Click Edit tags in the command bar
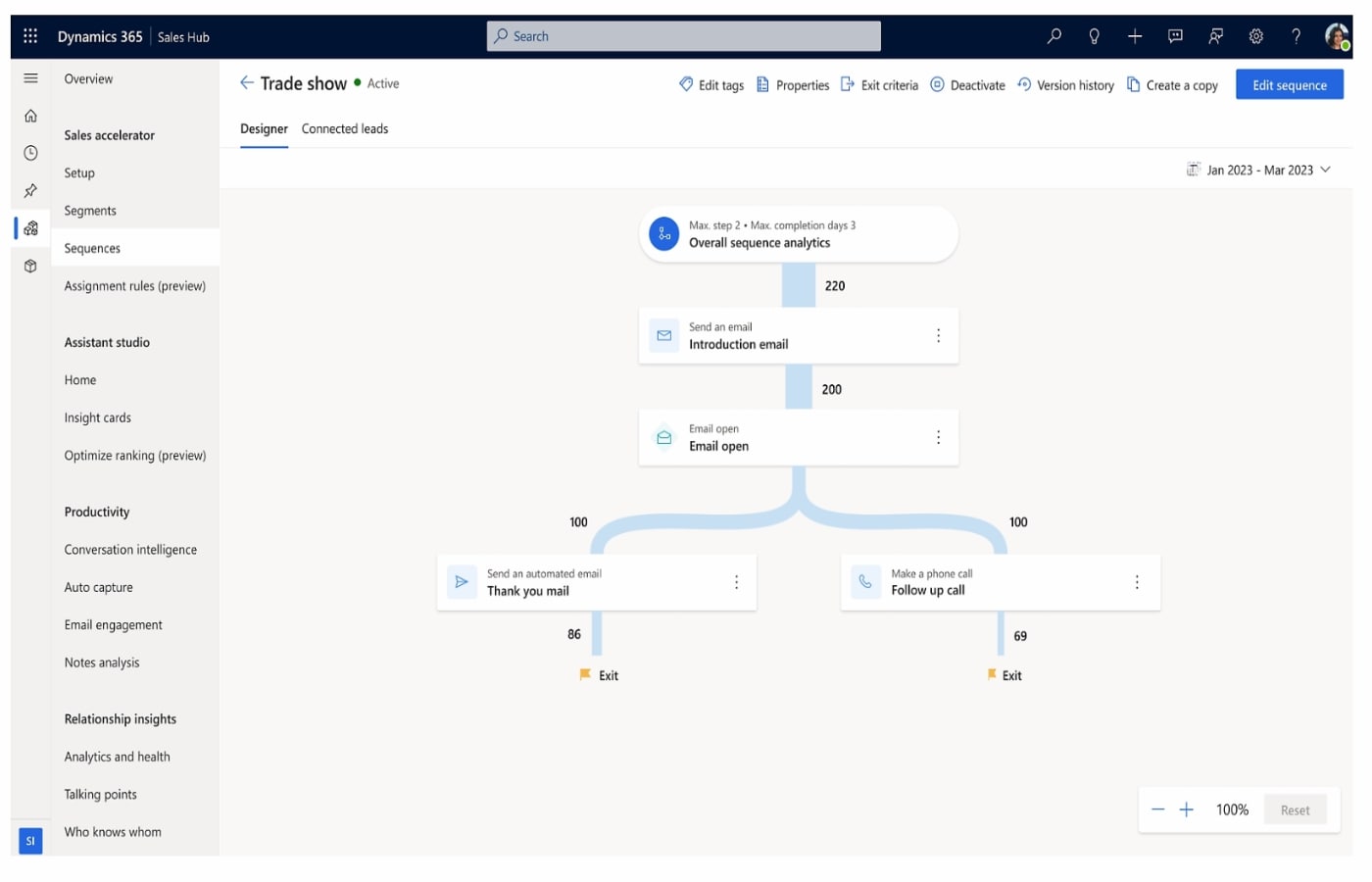 (x=711, y=85)
